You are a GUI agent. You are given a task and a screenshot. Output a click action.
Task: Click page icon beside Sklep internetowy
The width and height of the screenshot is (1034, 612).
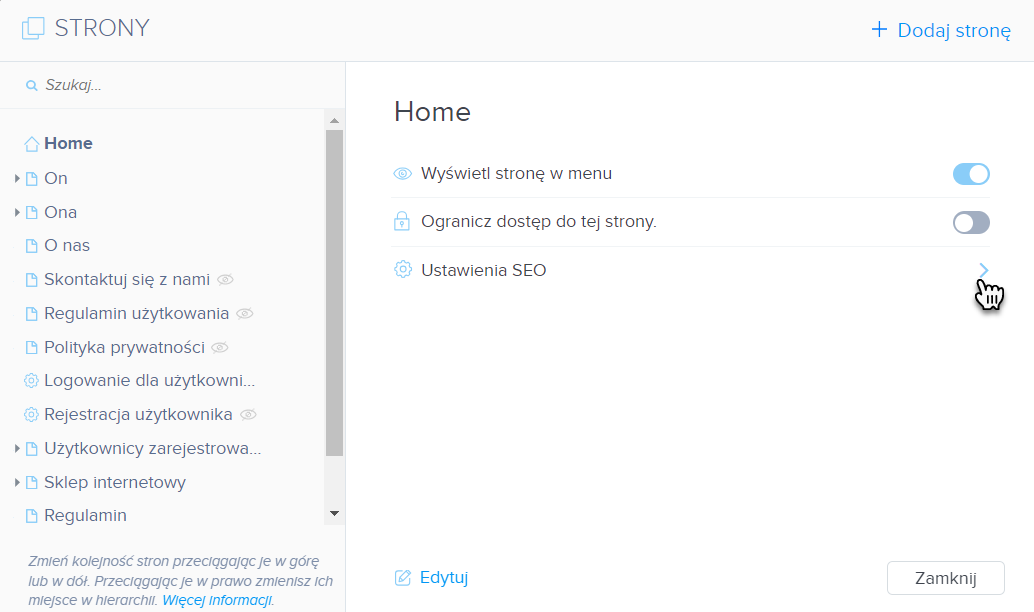pyautogui.click(x=32, y=483)
